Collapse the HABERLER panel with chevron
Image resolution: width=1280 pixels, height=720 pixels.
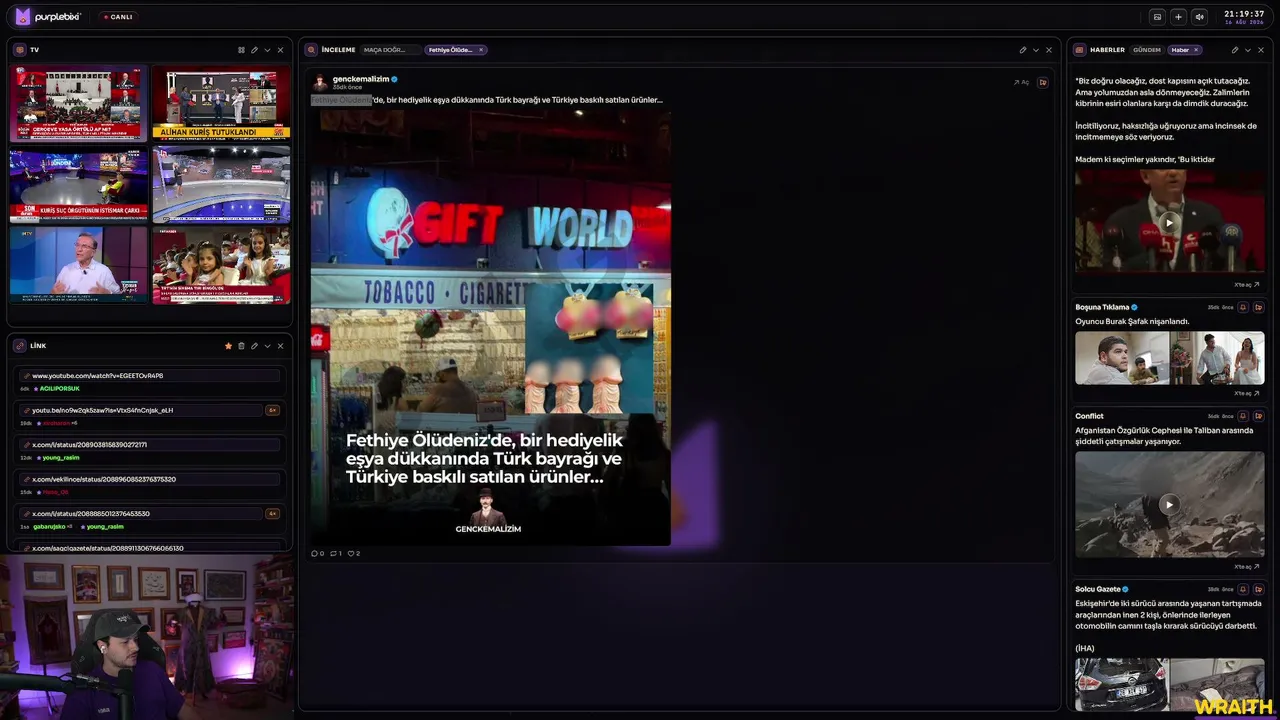1248,50
